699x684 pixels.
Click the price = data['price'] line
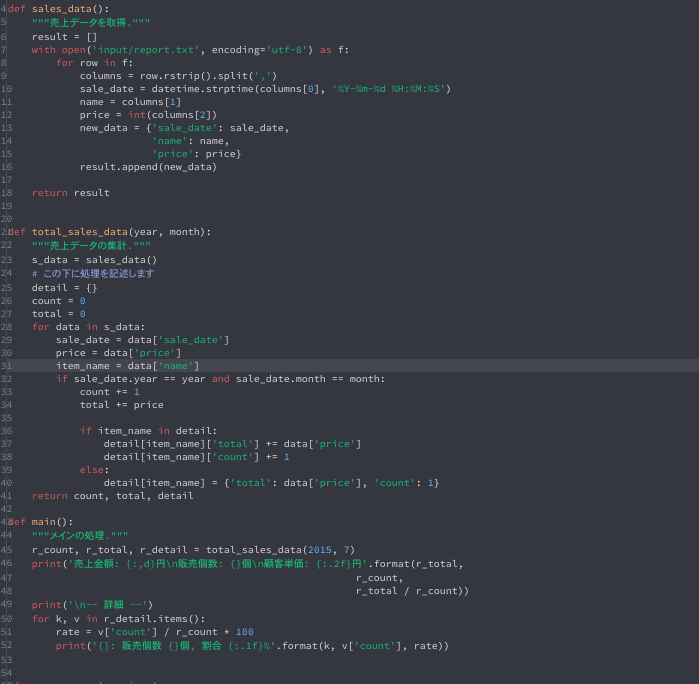[119, 353]
